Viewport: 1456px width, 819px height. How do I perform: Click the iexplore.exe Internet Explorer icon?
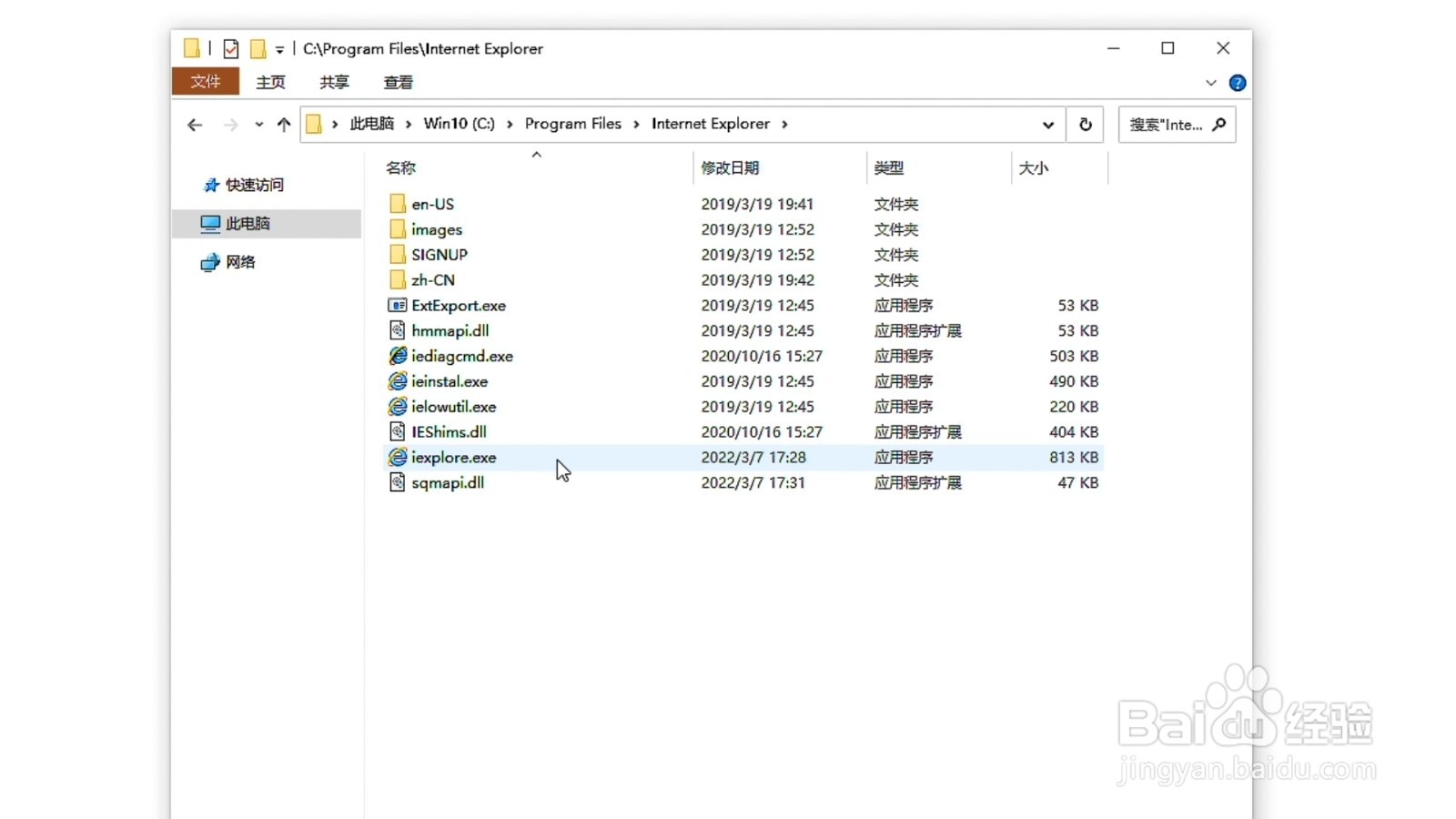pyautogui.click(x=398, y=458)
